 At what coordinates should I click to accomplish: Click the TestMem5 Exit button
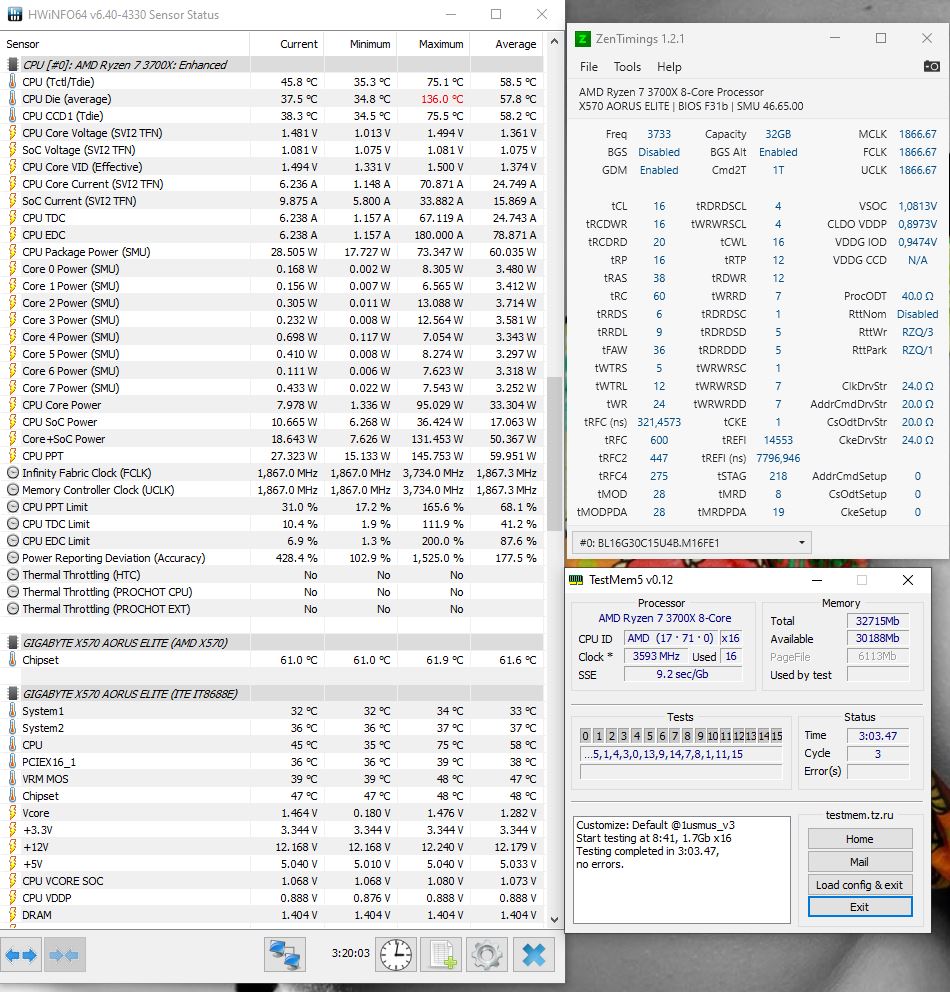pyautogui.click(x=860, y=907)
